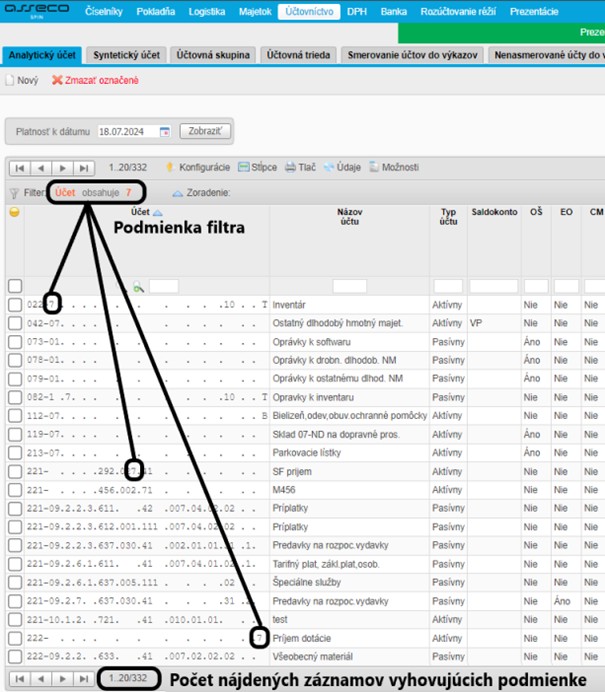This screenshot has height=692, width=605.
Task: Go to the next page in top pager
Action: 62,168
